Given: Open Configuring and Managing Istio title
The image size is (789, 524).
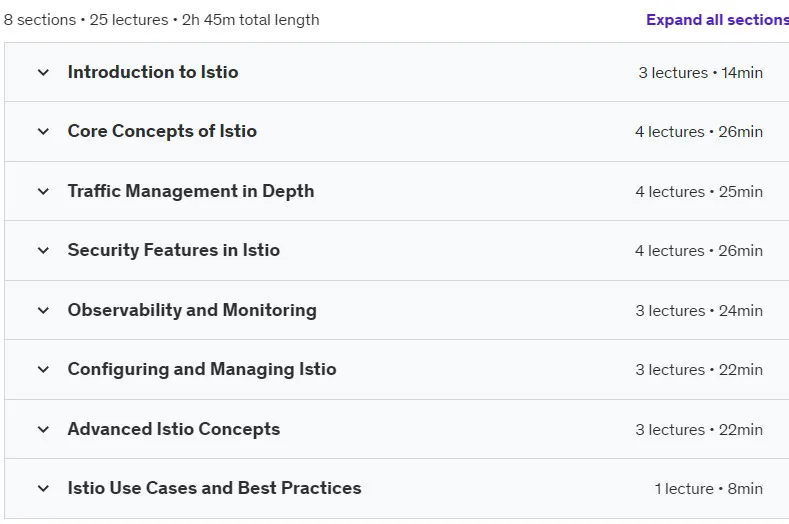Looking at the screenshot, I should pyautogui.click(x=202, y=369).
